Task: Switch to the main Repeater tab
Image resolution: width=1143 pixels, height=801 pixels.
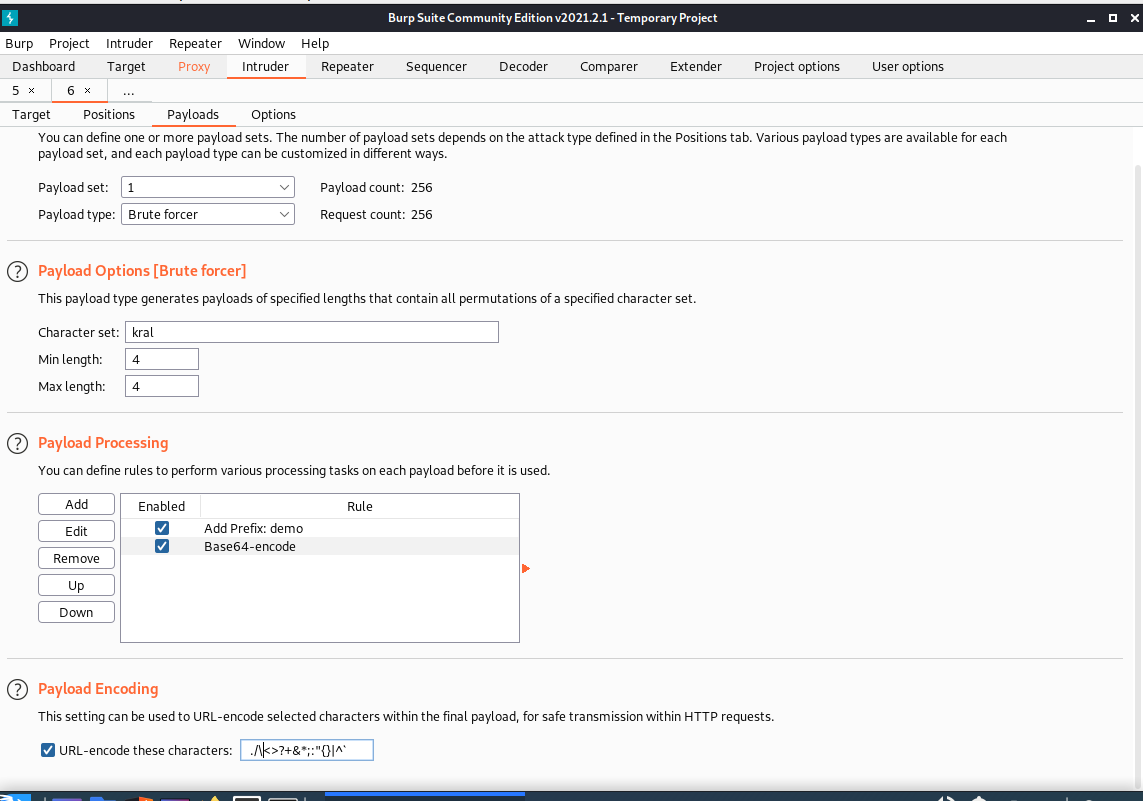Action: (347, 66)
